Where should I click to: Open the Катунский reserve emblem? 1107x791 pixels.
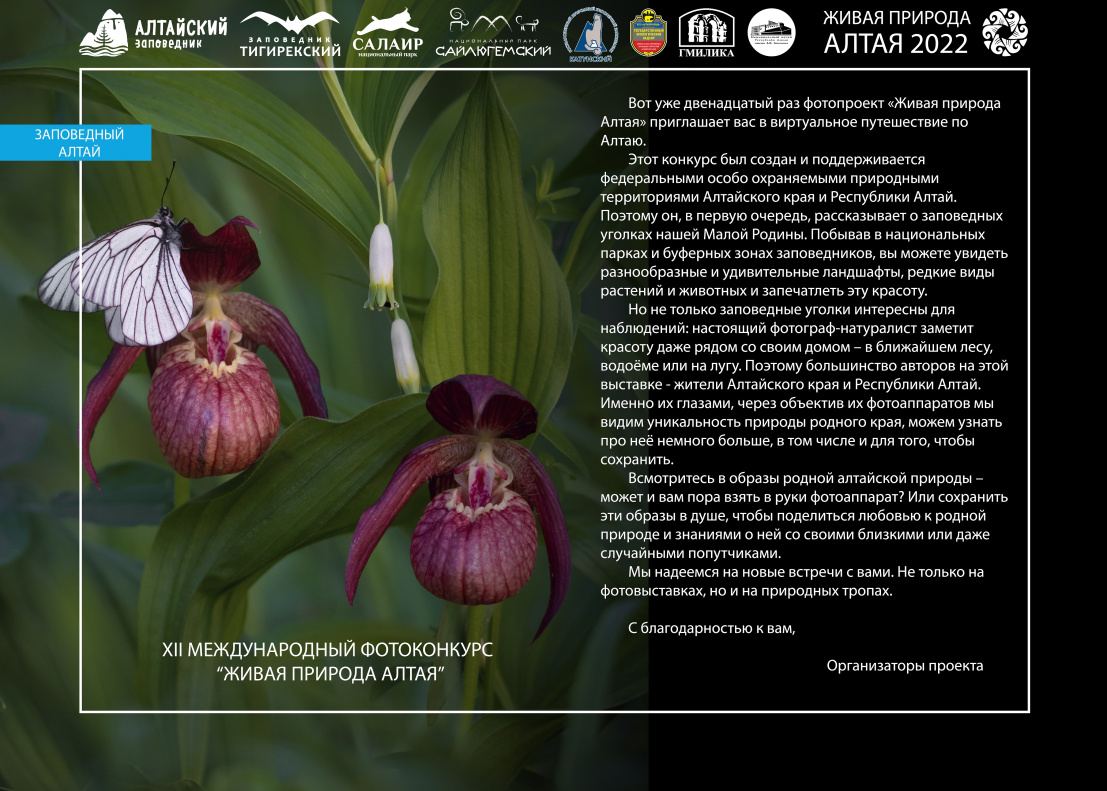click(590, 33)
